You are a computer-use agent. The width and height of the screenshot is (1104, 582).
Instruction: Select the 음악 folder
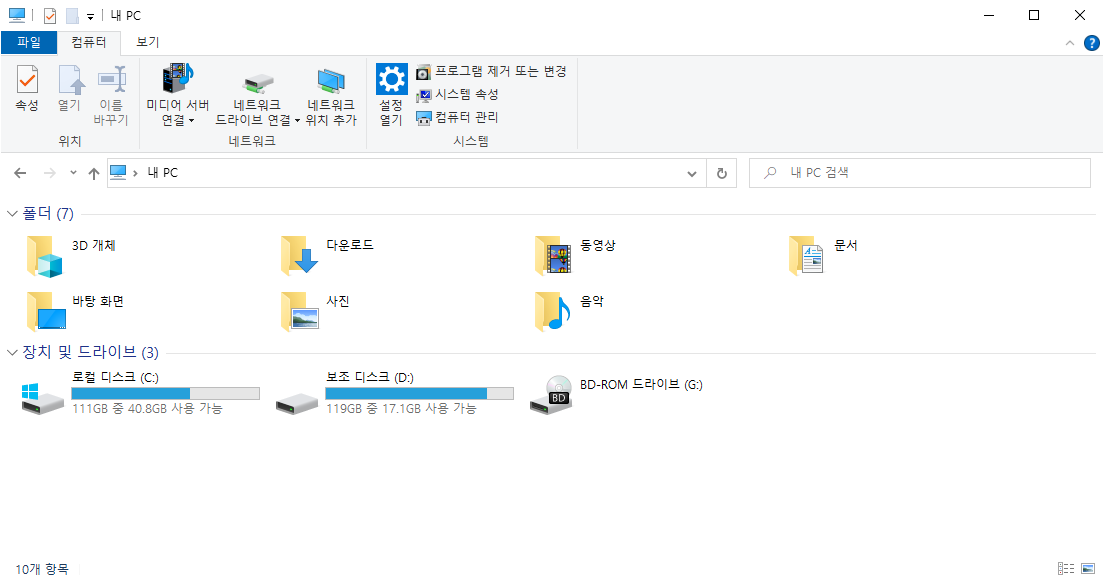click(569, 312)
